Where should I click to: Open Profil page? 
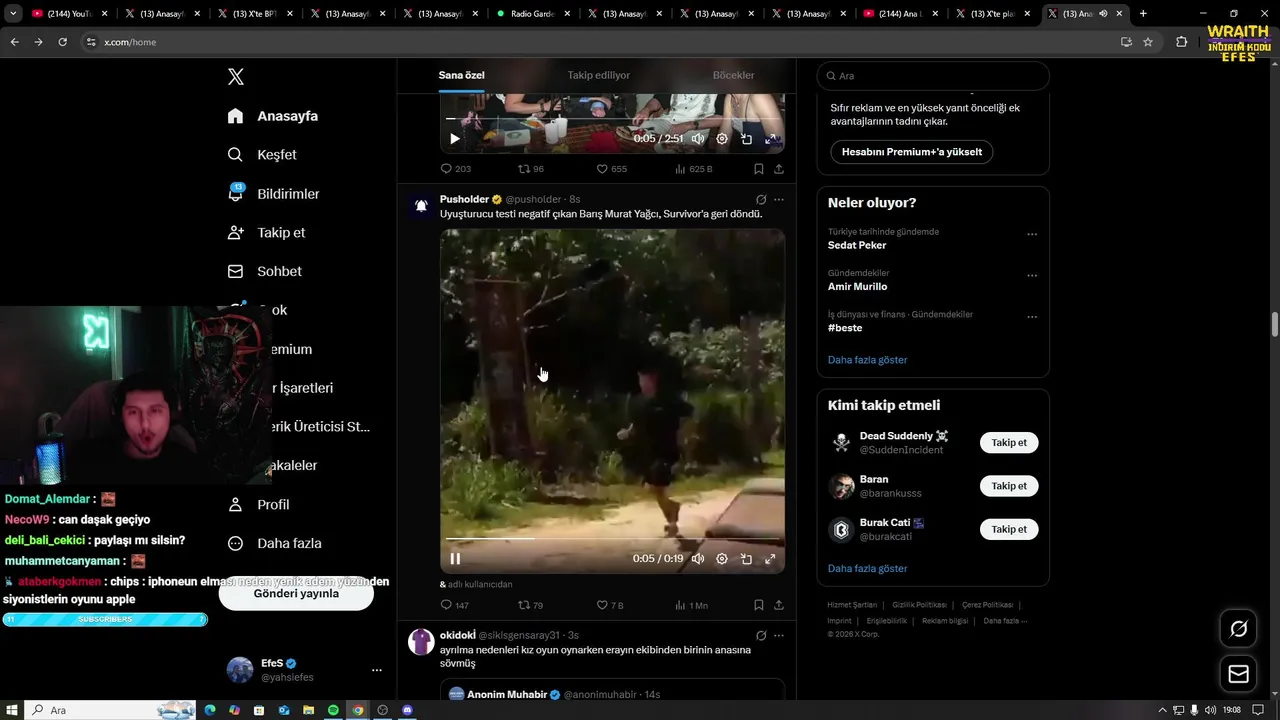click(258, 504)
